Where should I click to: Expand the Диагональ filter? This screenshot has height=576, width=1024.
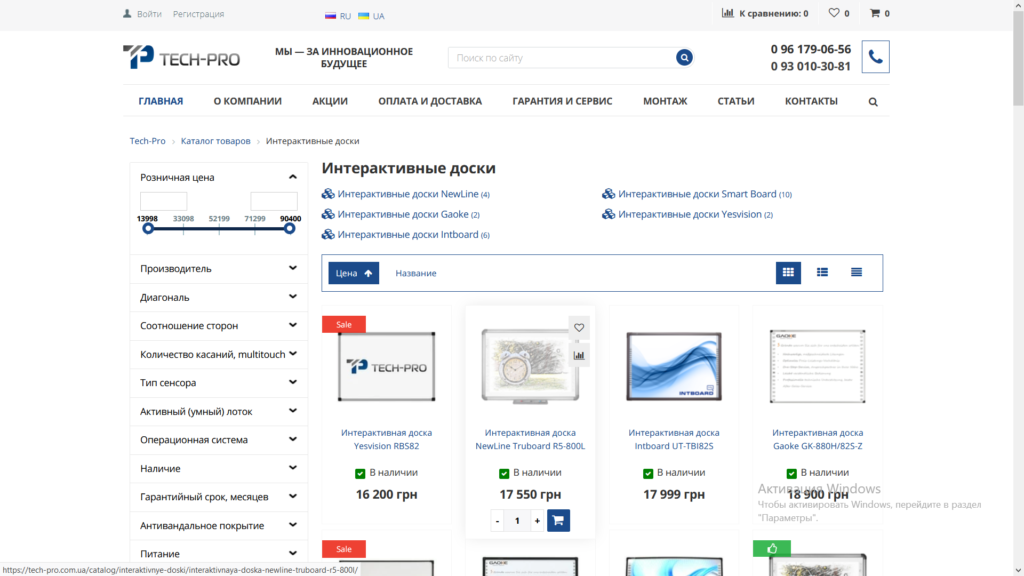[293, 297]
